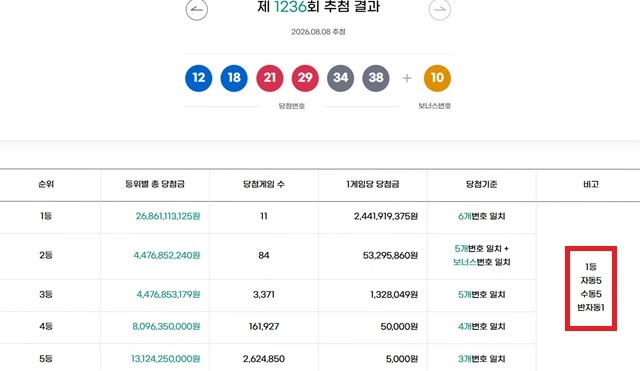Click the plus sign before the bonus ball
Image resolution: width=640 pixels, height=371 pixels.
(x=407, y=78)
